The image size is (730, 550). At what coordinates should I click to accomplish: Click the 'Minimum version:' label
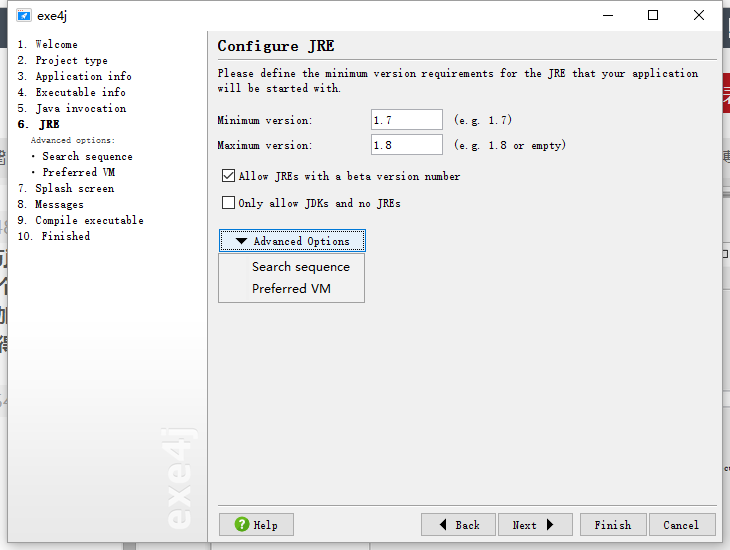(265, 120)
